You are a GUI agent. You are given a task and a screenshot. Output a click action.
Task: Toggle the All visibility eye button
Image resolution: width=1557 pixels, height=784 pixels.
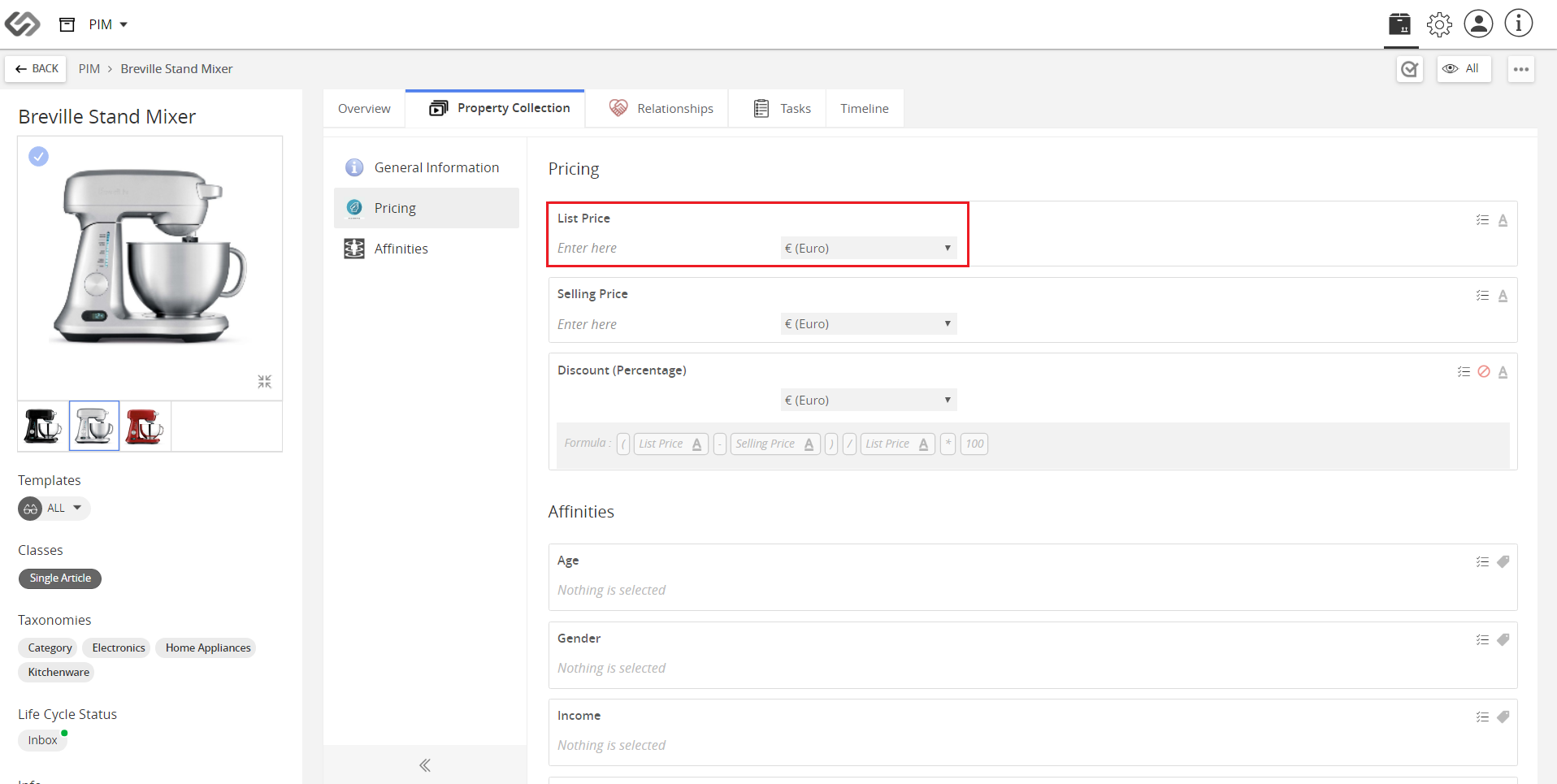(x=1464, y=69)
